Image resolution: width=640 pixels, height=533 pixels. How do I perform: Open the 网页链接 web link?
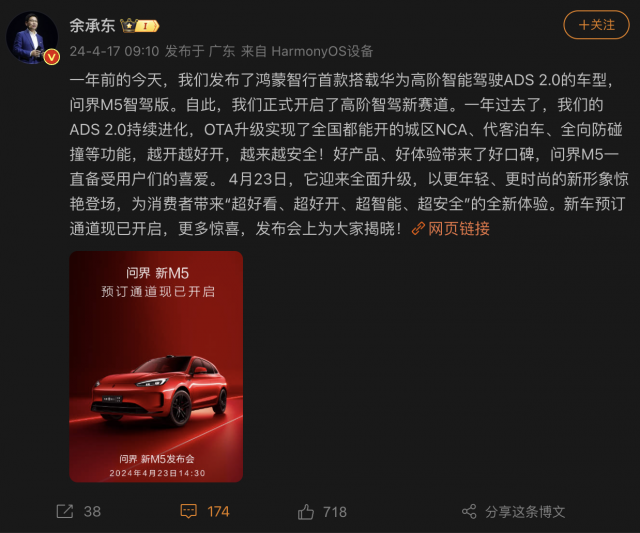(x=459, y=229)
